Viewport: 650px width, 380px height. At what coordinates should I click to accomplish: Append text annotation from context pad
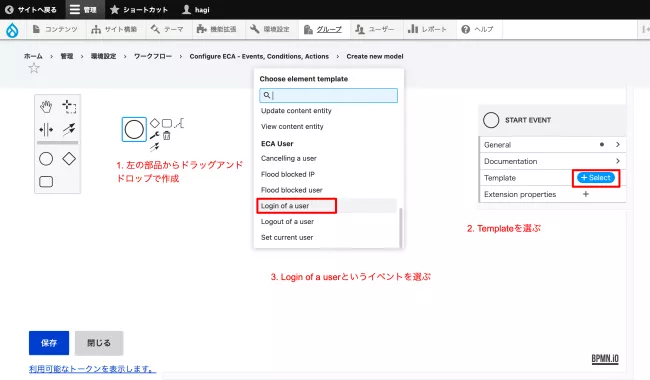(179, 123)
